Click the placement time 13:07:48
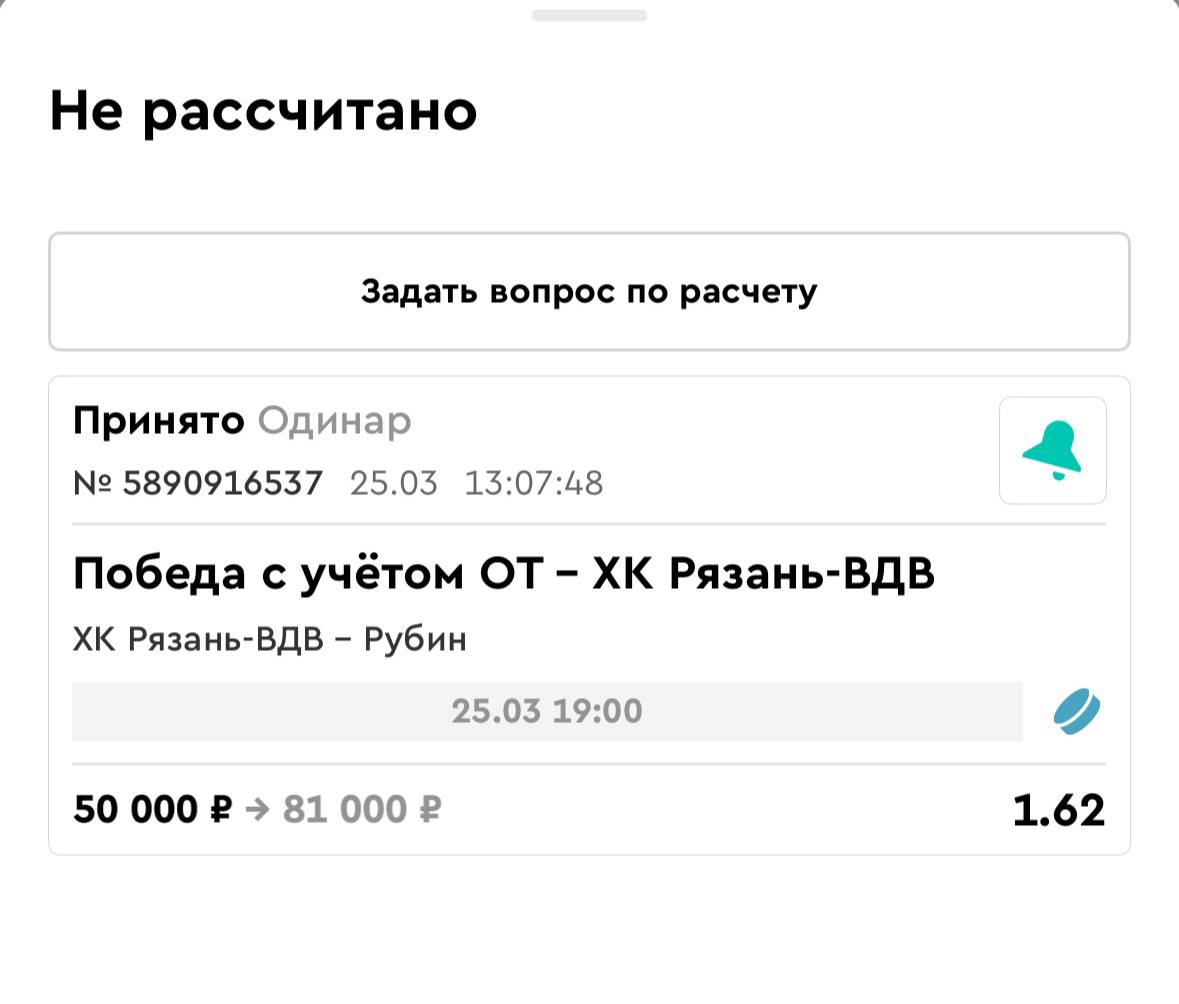Screen dimensions: 1179x1004 [533, 484]
